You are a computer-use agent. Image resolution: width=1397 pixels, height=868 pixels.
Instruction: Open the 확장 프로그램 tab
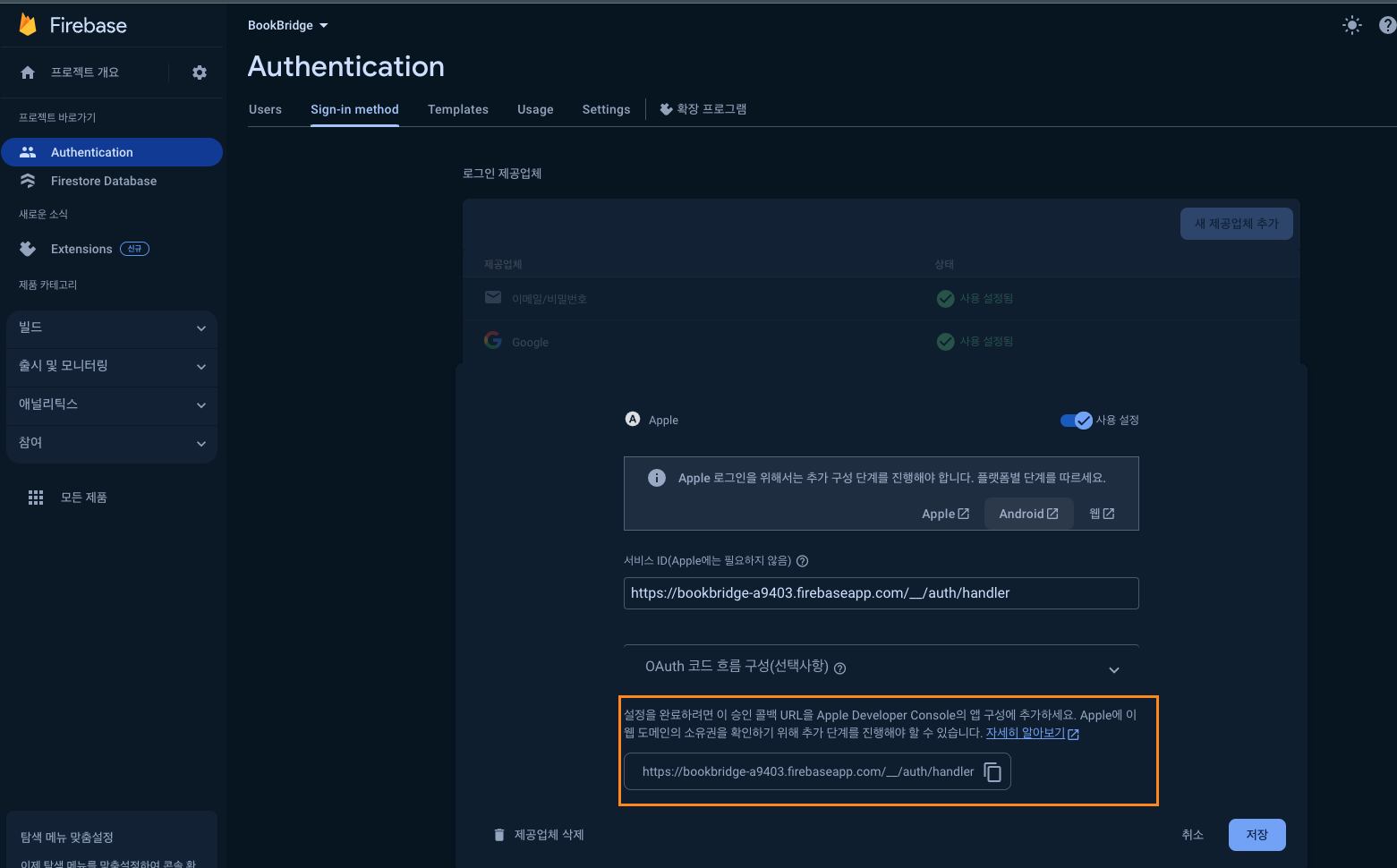703,109
